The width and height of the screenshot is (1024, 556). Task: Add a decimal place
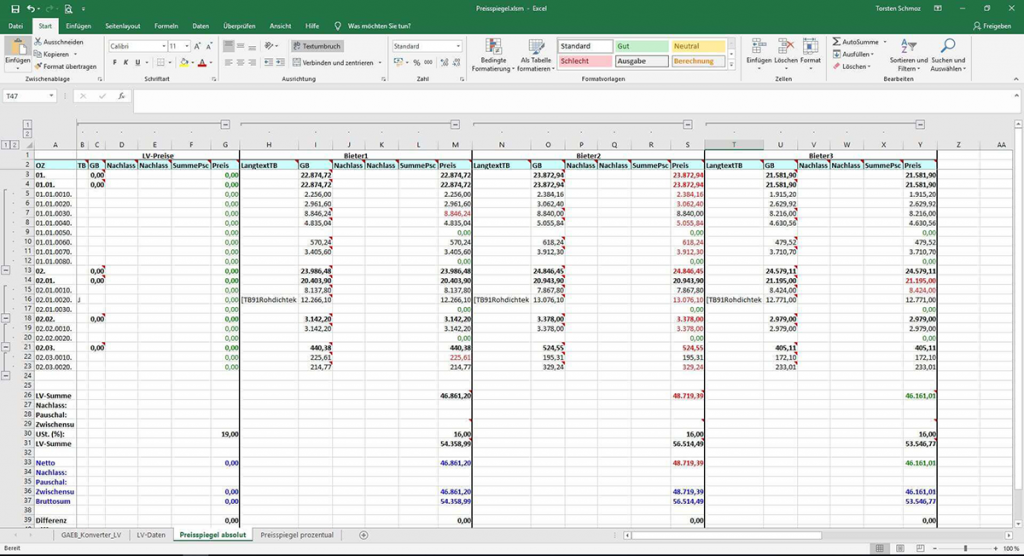[x=444, y=63]
